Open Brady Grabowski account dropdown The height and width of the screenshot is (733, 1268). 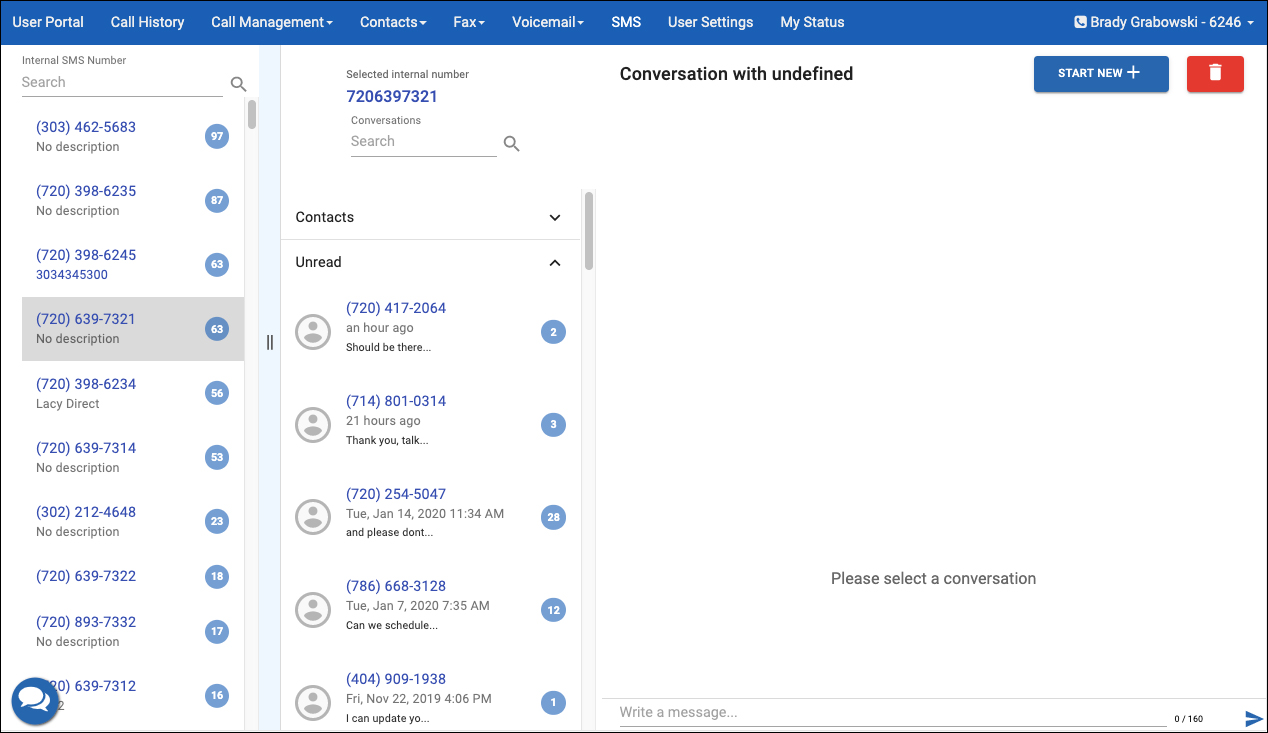tap(1163, 22)
